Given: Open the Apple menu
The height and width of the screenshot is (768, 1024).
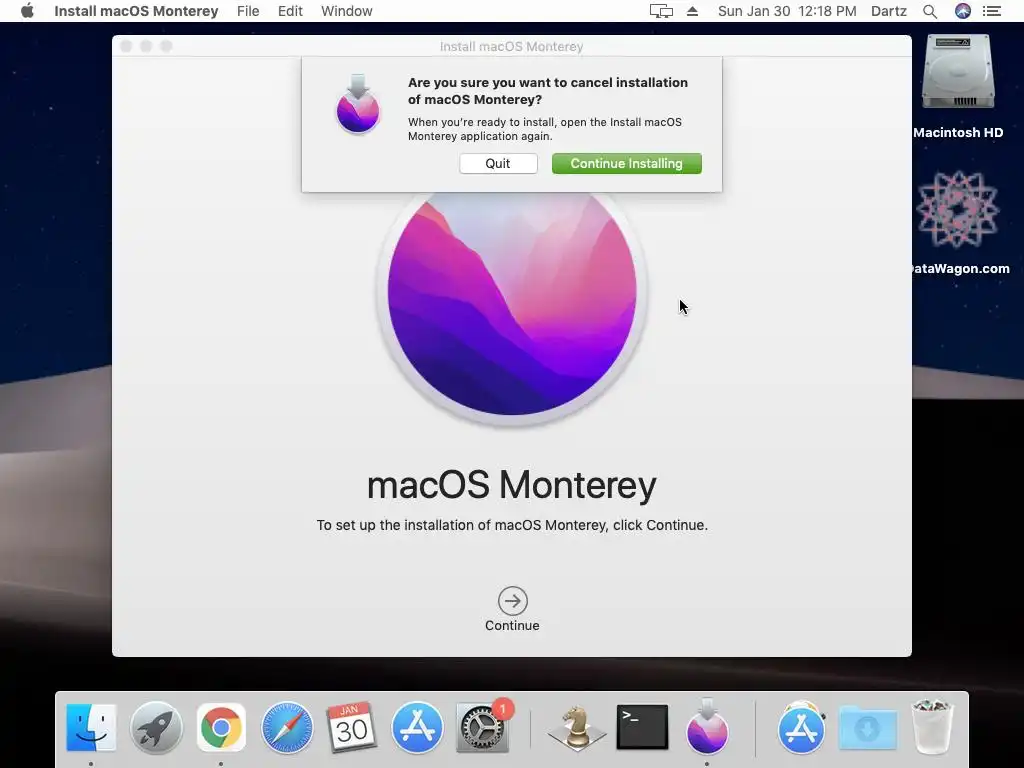Looking at the screenshot, I should click(x=27, y=11).
